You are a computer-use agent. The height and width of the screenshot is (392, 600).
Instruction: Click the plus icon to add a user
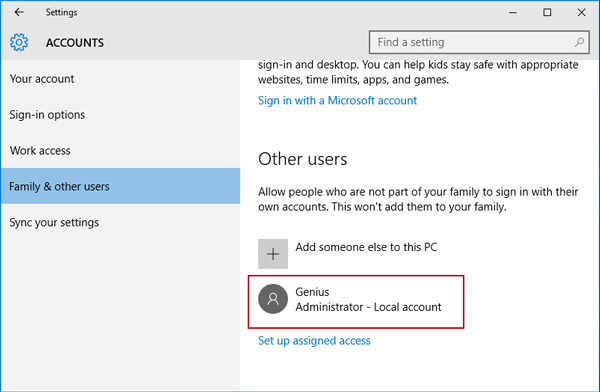(x=273, y=254)
